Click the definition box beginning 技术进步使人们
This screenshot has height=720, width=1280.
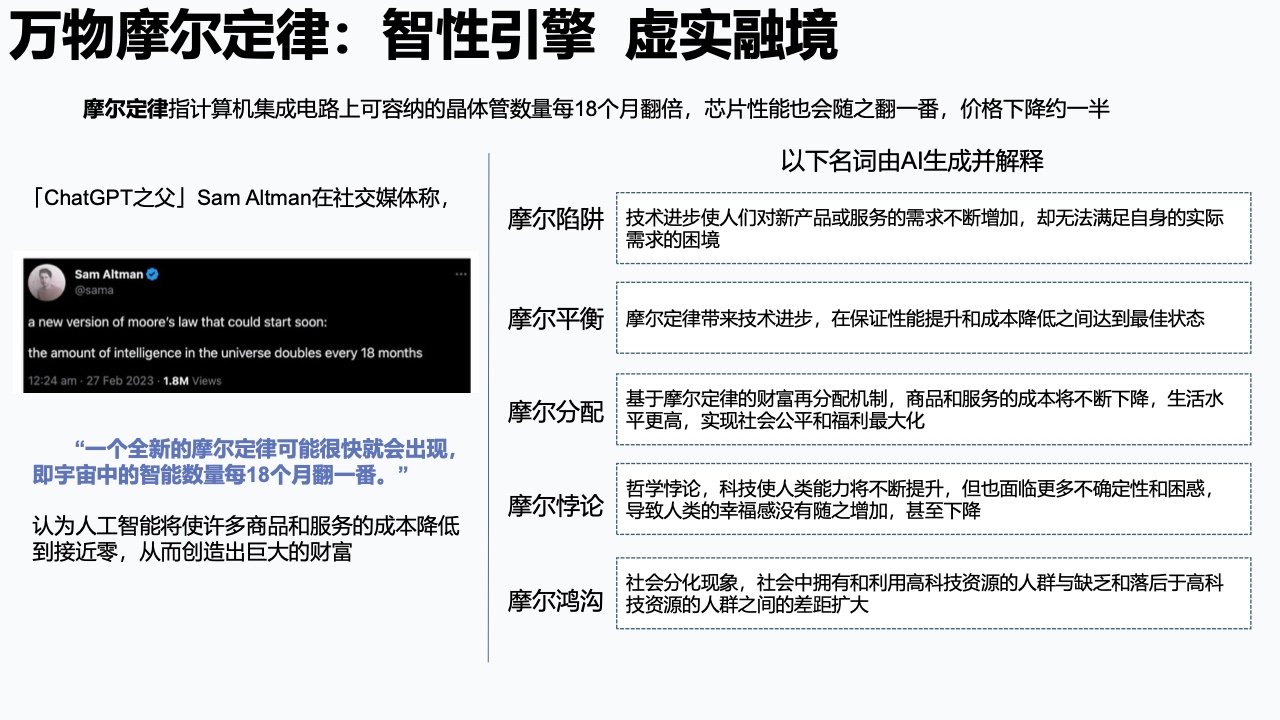933,228
